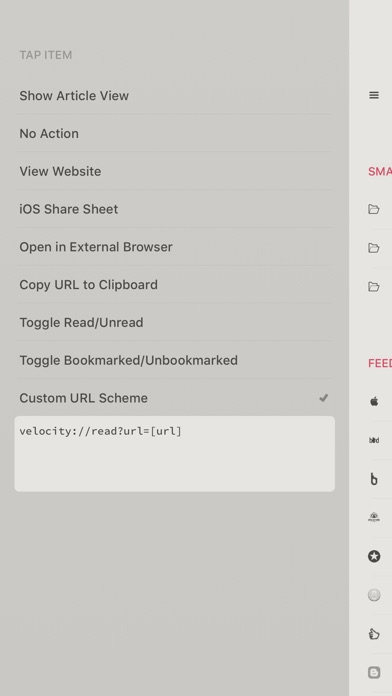Click the light gray round avatar feed
392x696 pixels.
374,595
